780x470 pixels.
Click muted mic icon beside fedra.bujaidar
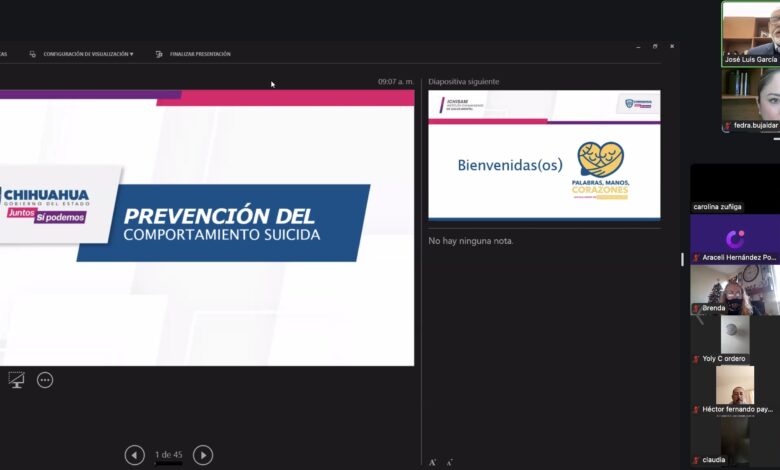pyautogui.click(x=728, y=125)
